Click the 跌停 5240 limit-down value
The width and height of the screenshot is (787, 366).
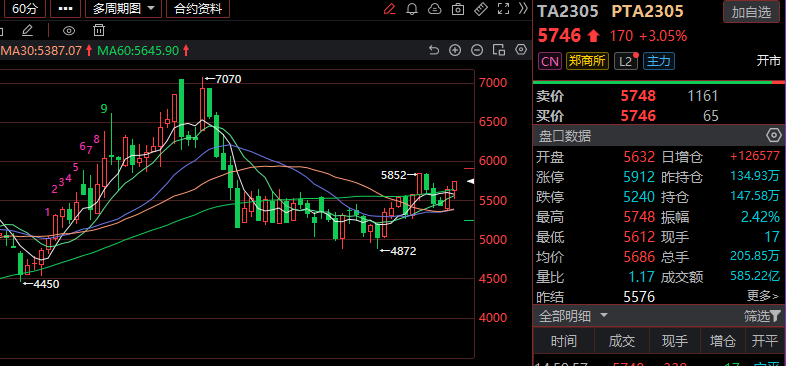[639, 196]
